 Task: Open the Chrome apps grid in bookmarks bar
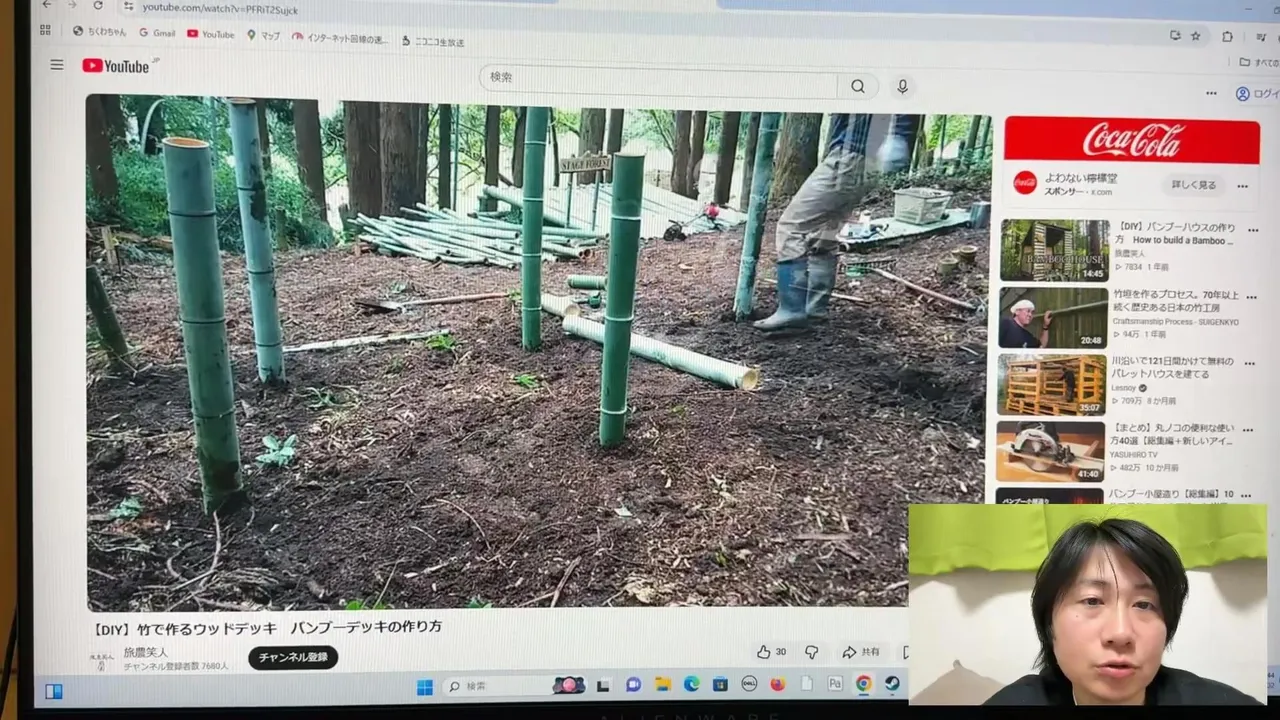pyautogui.click(x=45, y=30)
